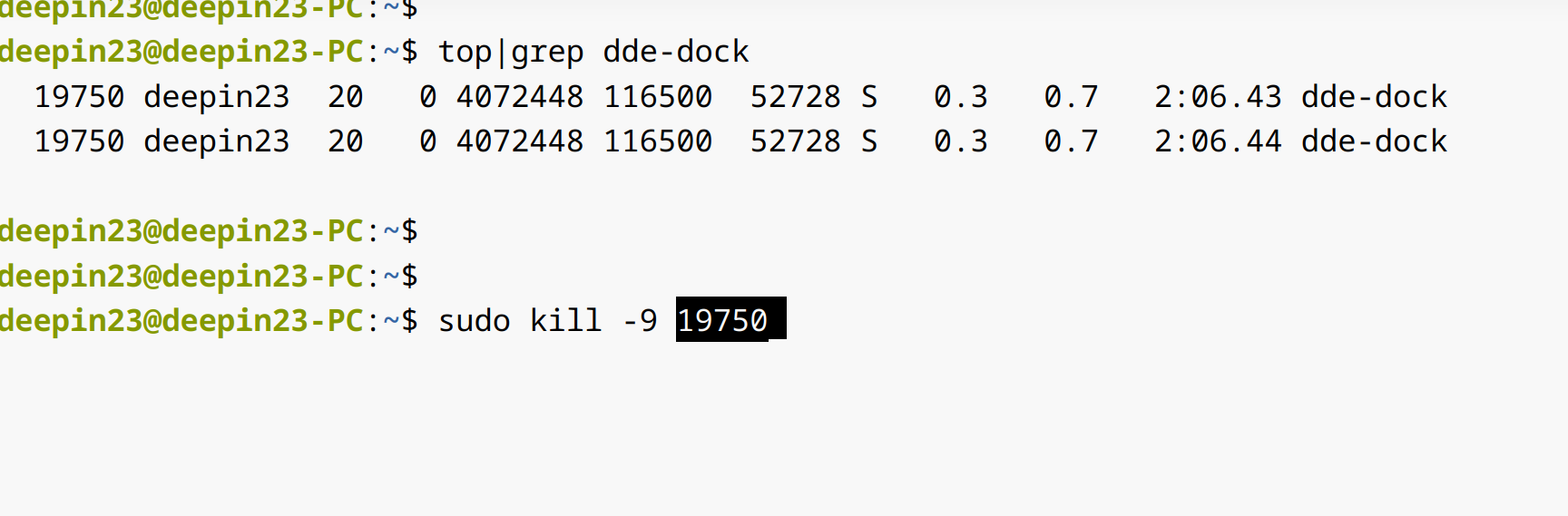Click 4072448 in the first output row
The image size is (1568, 516).
(x=520, y=96)
